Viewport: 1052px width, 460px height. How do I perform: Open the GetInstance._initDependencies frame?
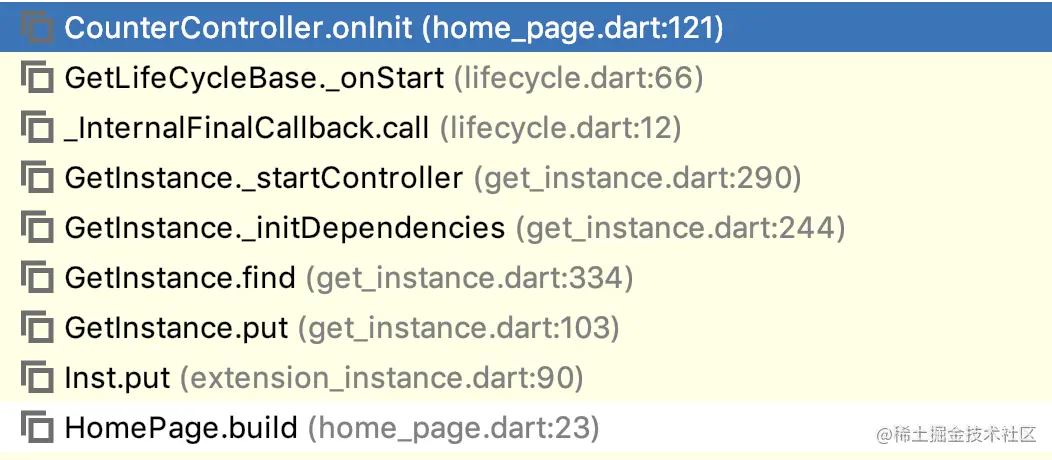[x=285, y=228]
